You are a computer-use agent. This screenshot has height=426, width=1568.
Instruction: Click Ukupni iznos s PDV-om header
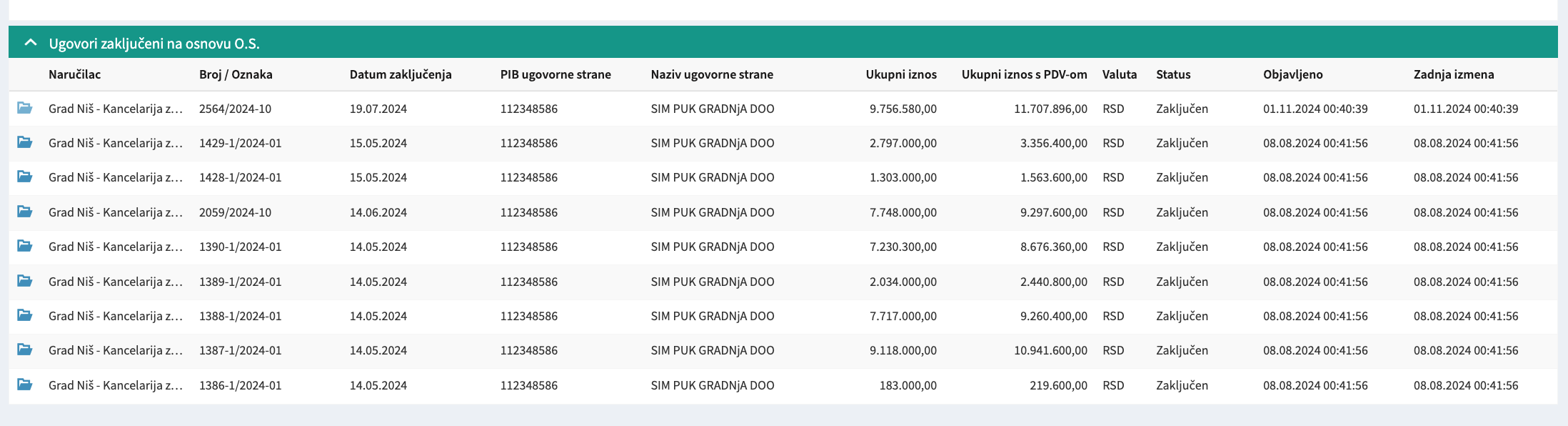tap(1025, 74)
